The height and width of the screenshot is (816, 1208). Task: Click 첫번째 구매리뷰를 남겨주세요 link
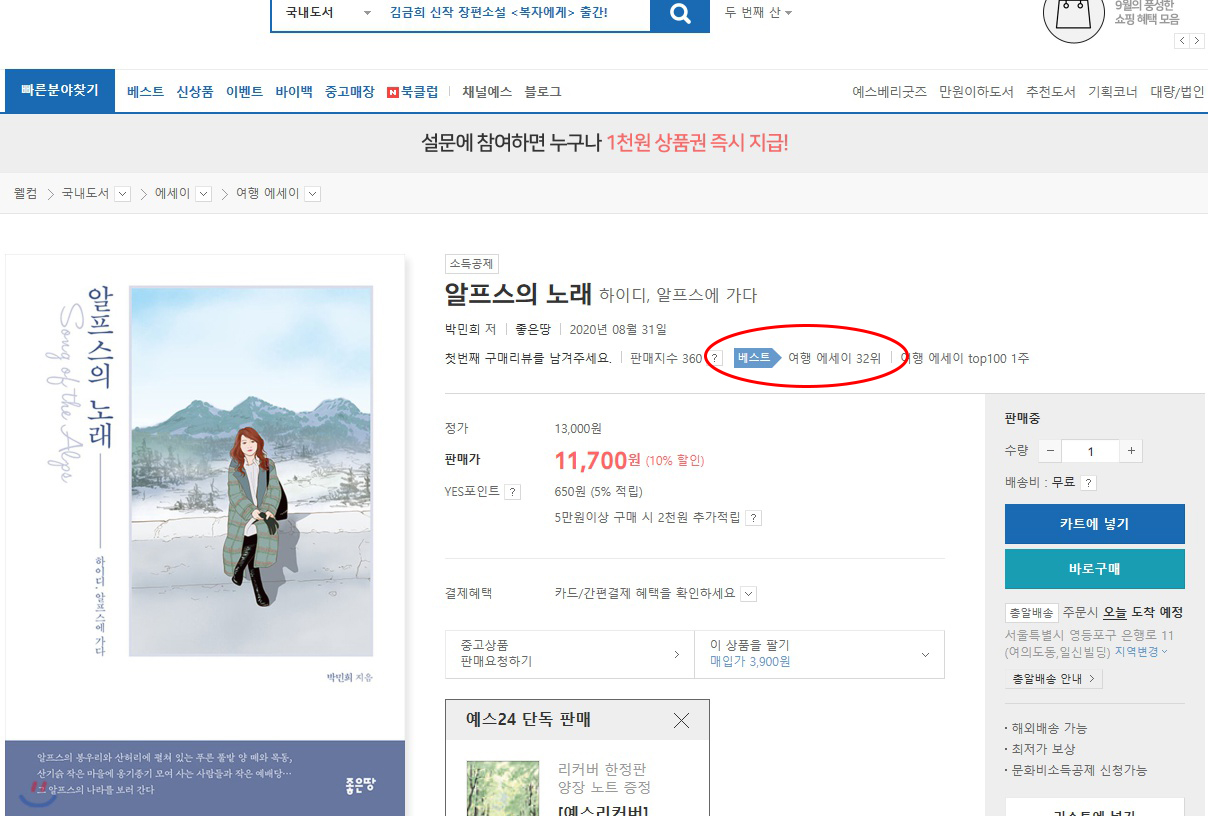click(x=528, y=358)
